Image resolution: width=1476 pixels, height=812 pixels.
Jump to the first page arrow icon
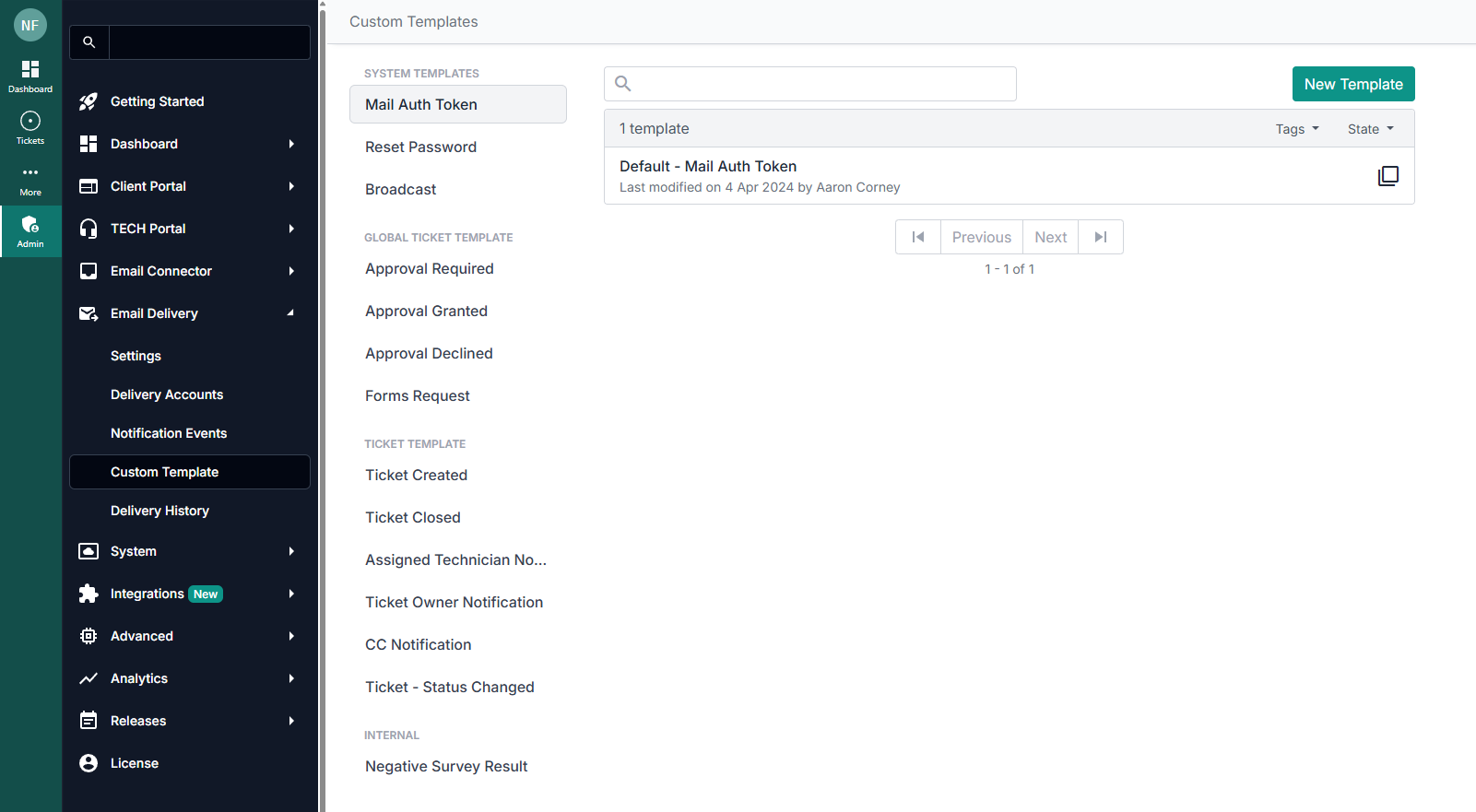pyautogui.click(x=918, y=237)
